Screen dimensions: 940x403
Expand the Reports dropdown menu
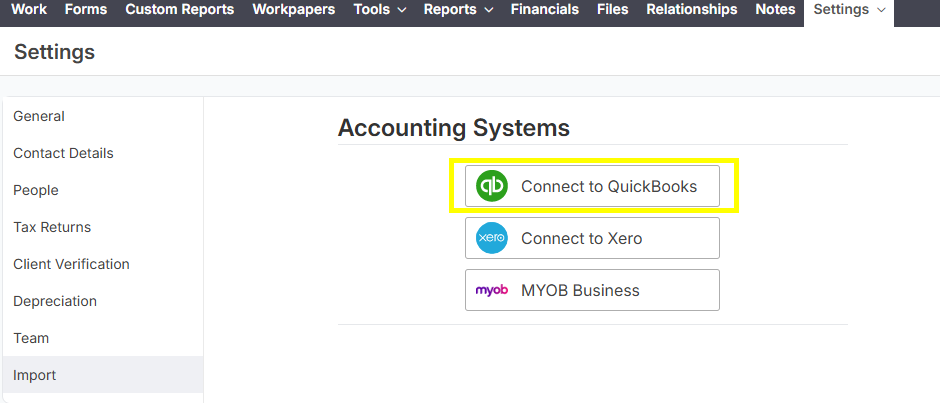coord(459,10)
